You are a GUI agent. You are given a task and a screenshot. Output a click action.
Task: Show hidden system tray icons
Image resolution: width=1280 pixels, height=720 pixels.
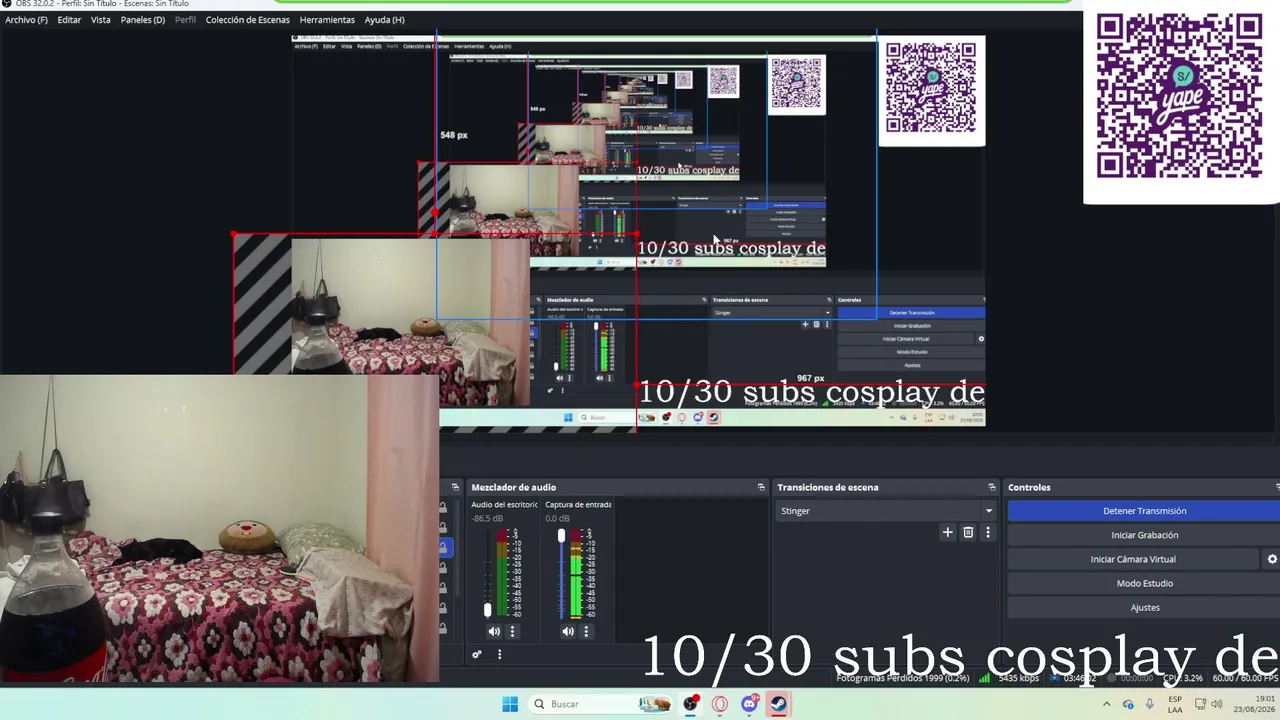(x=1106, y=704)
